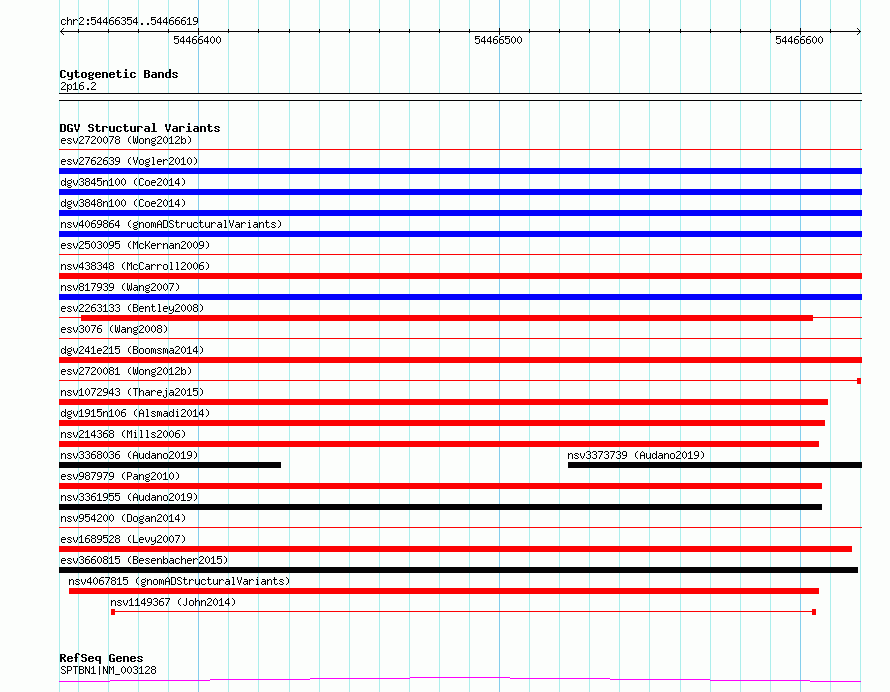890x692 pixels.
Task: Click the Cytogenetic Bands track title
Action: pyautogui.click(x=119, y=74)
